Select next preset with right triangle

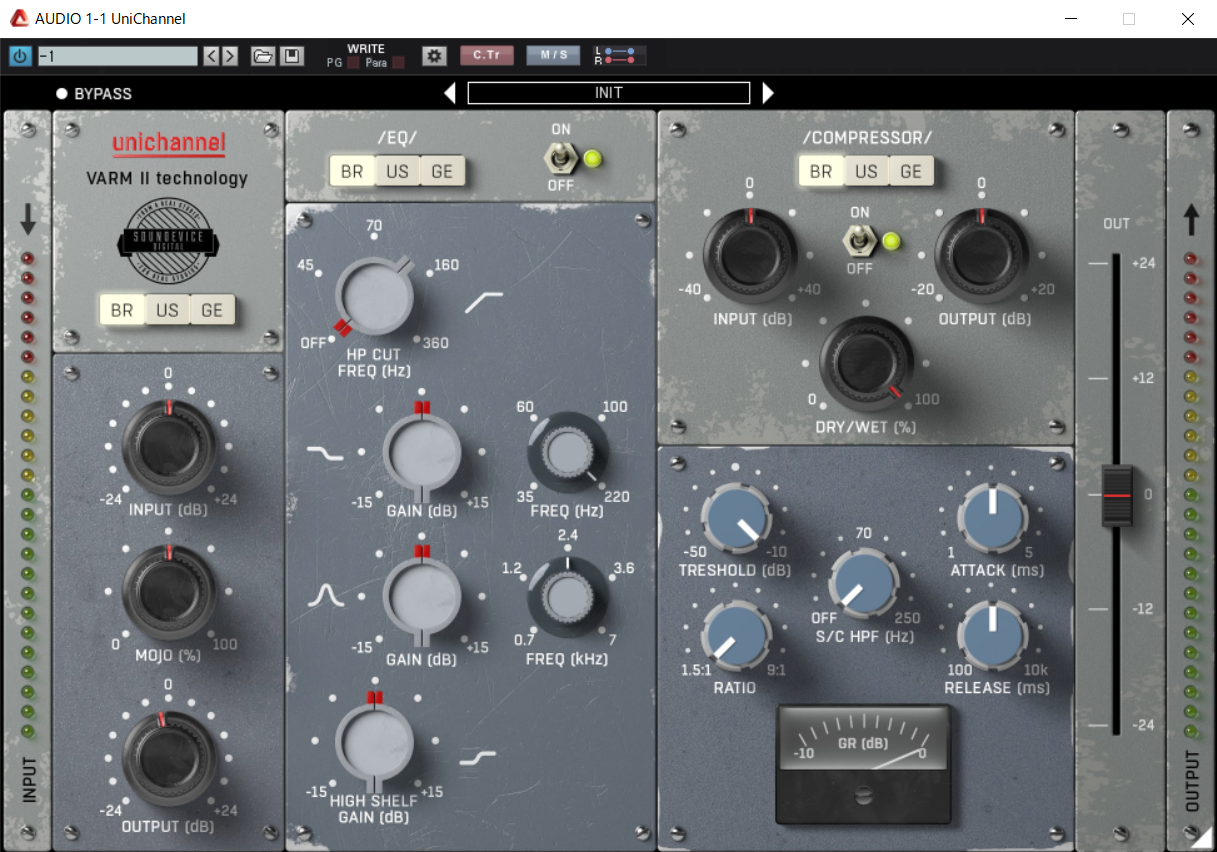[768, 93]
